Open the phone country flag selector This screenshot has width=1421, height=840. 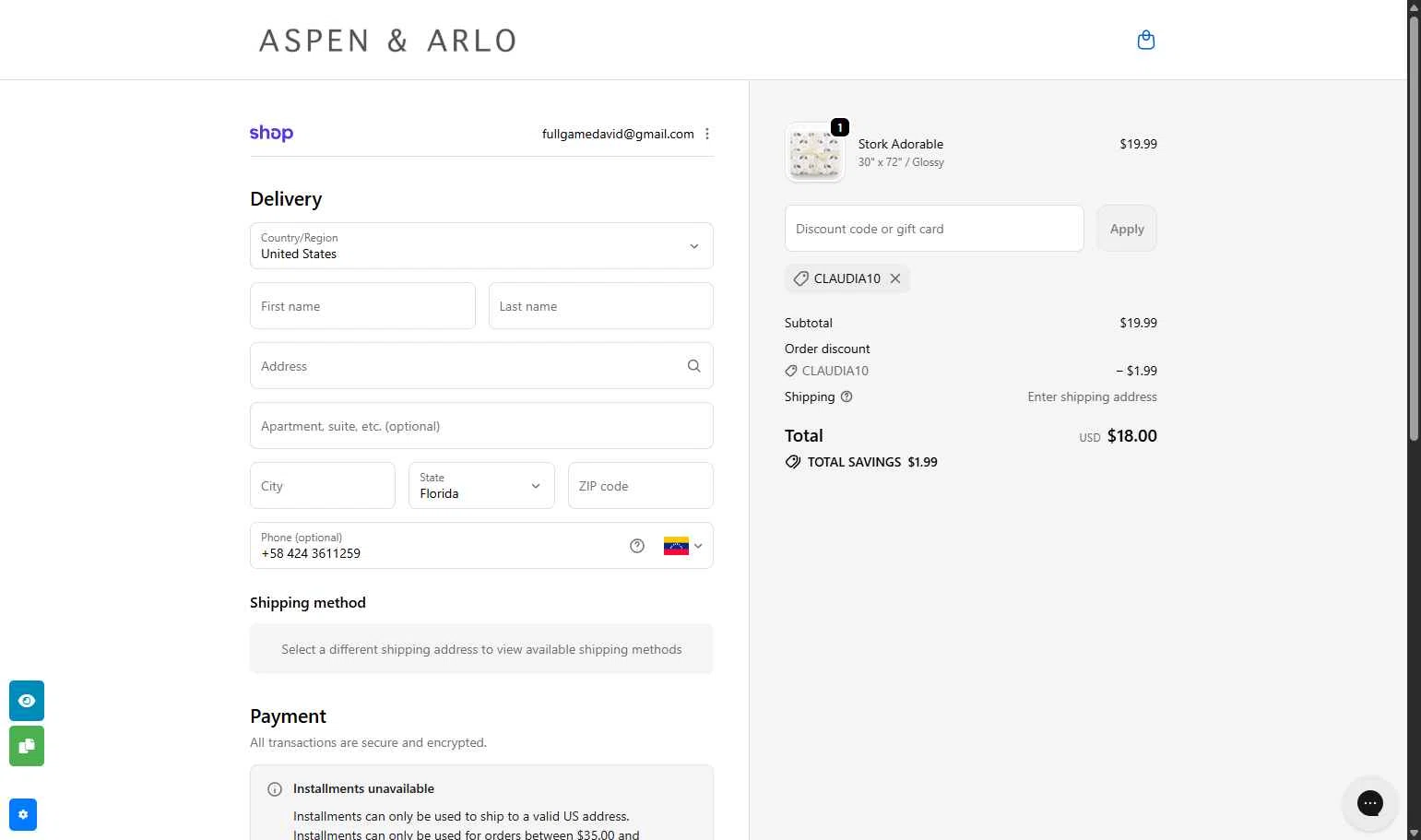tap(683, 546)
